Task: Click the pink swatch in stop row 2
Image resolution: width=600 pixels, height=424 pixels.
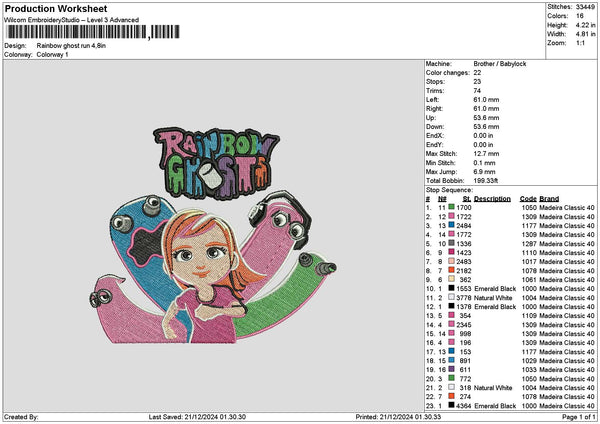Action: 452,216
